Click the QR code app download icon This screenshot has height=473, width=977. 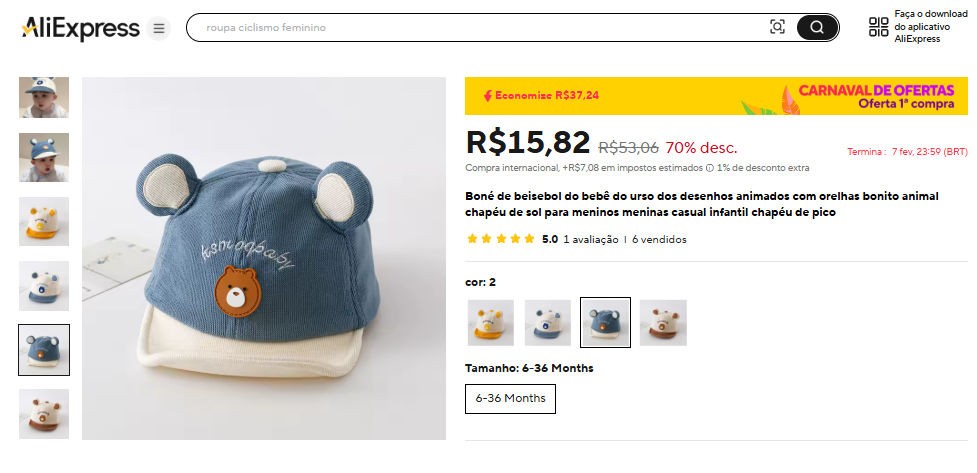(x=878, y=27)
